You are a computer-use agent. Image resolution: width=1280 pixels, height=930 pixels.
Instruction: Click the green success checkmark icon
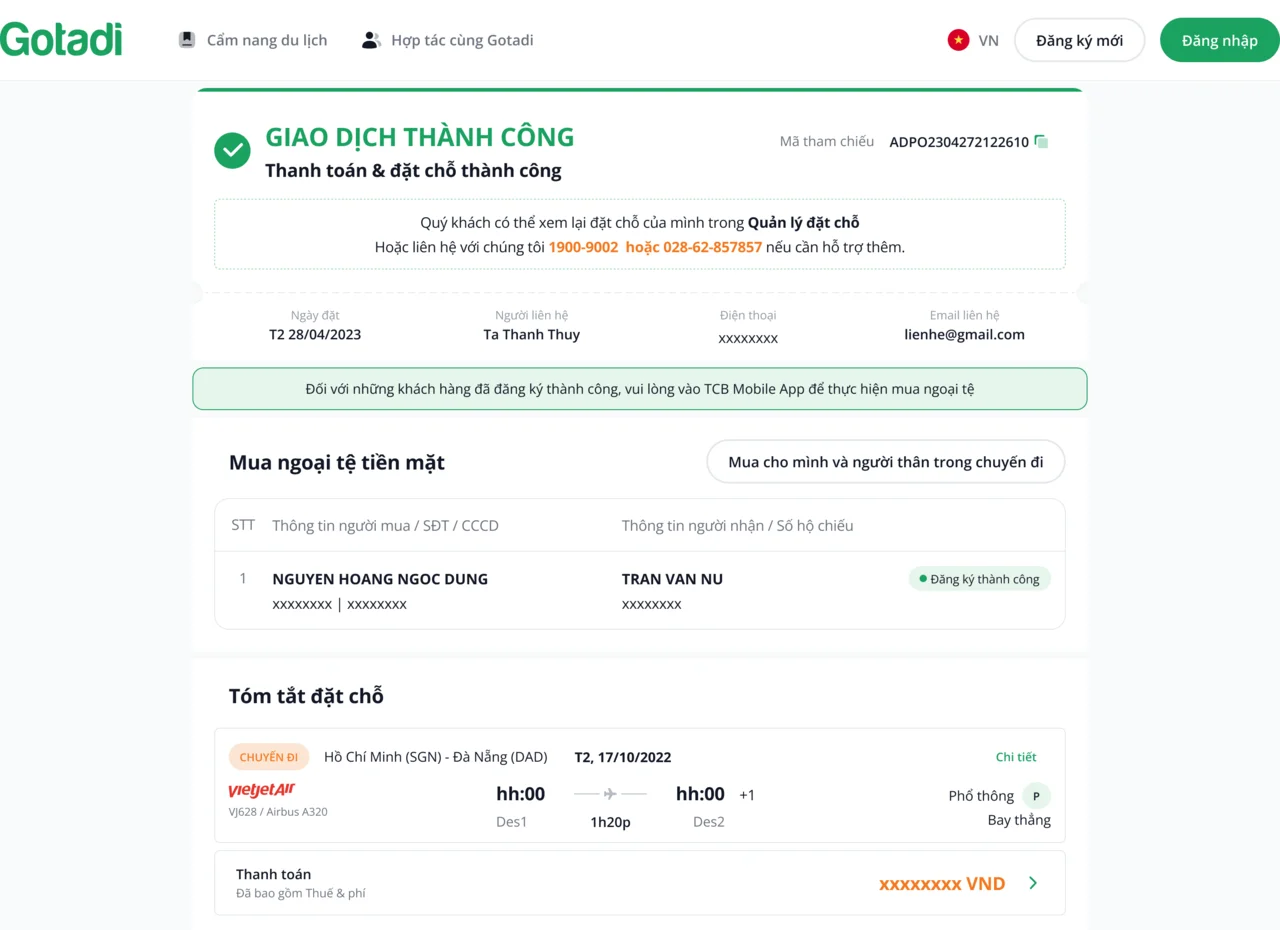pos(232,151)
